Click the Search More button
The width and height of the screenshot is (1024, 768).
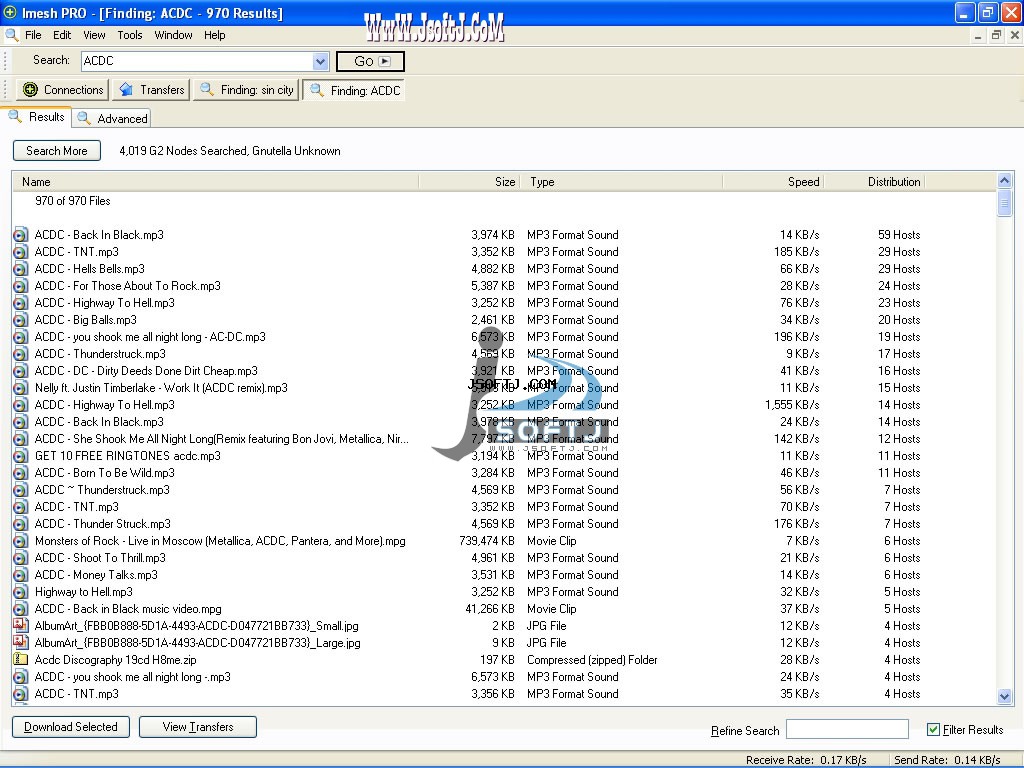tap(57, 151)
